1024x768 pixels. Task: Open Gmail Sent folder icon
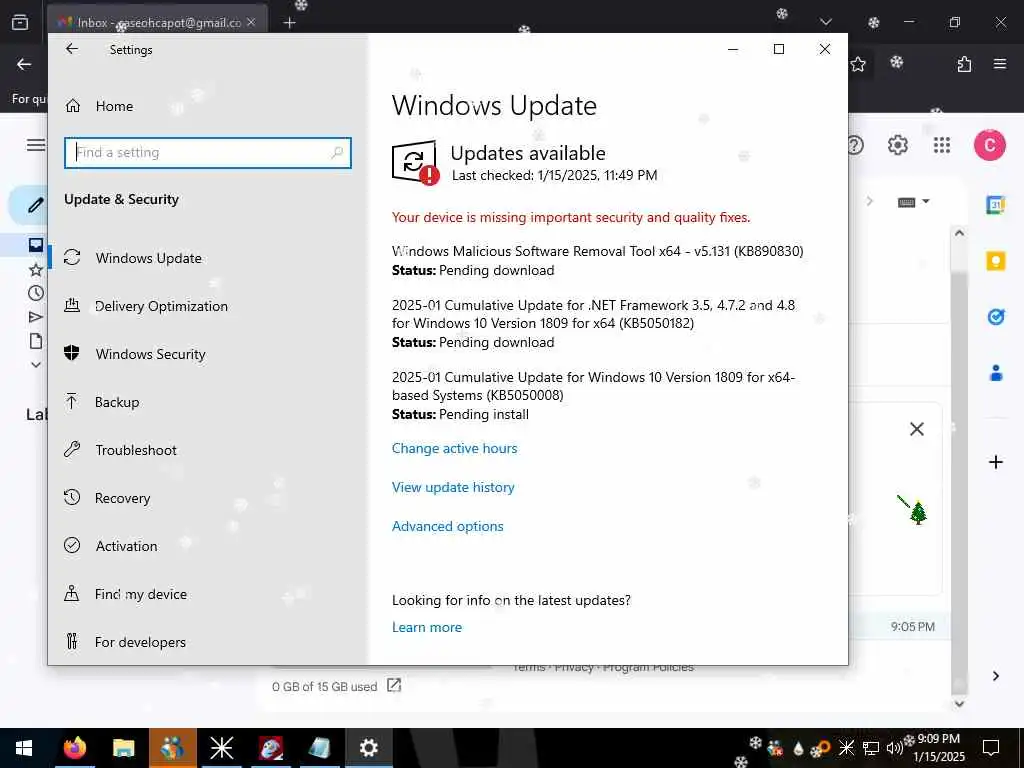[36, 317]
